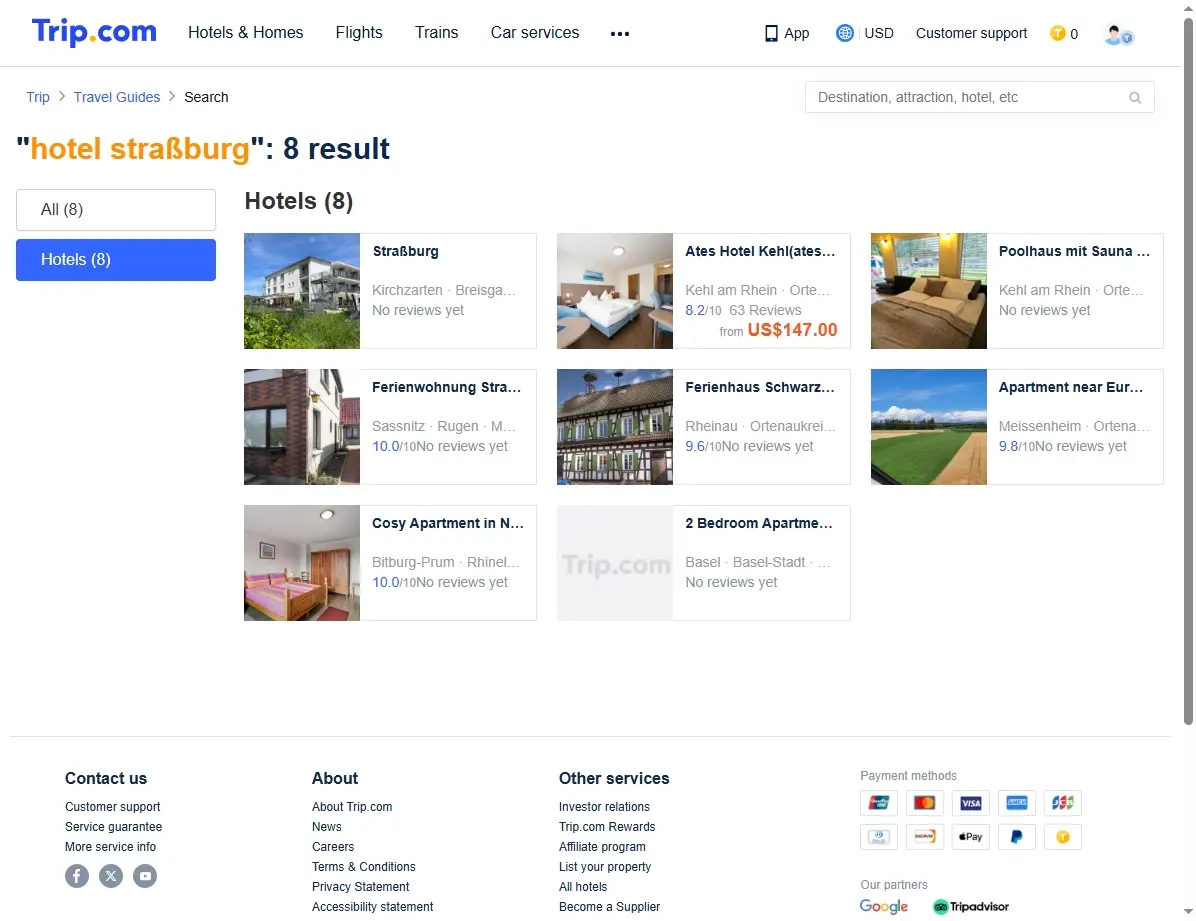This screenshot has height=921, width=1196.
Task: Open More service info link
Action: click(x=111, y=846)
